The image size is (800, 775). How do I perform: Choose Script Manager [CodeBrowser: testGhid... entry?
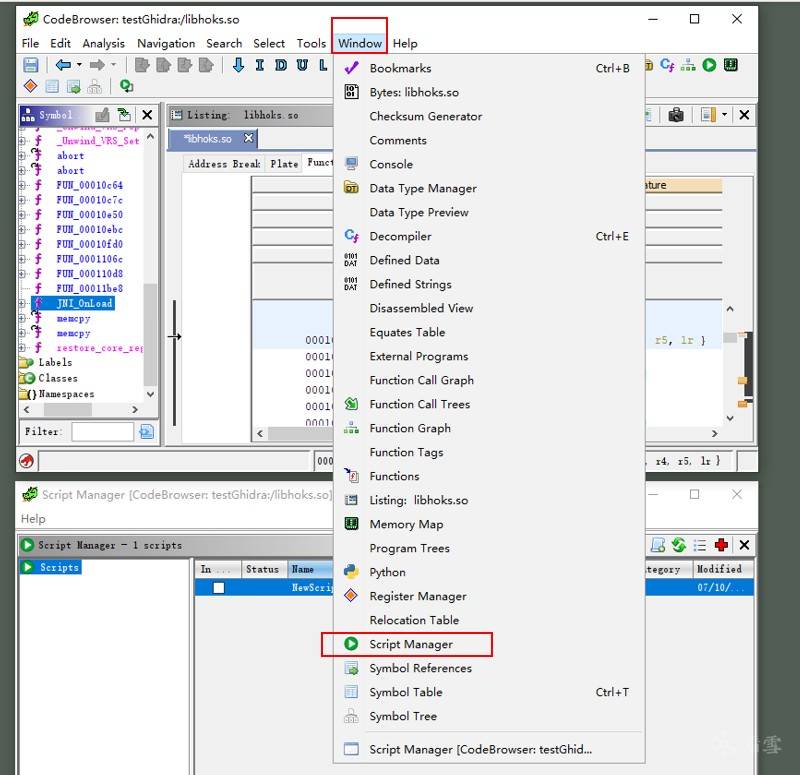[489, 749]
